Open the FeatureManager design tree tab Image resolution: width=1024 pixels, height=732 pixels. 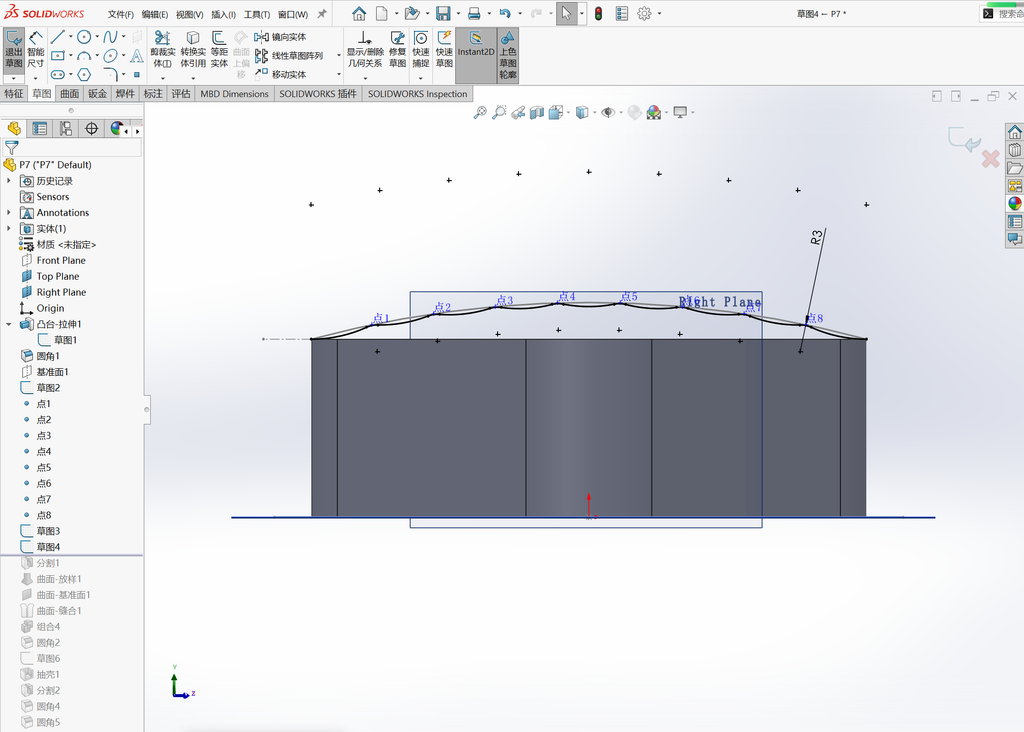[x=14, y=129]
